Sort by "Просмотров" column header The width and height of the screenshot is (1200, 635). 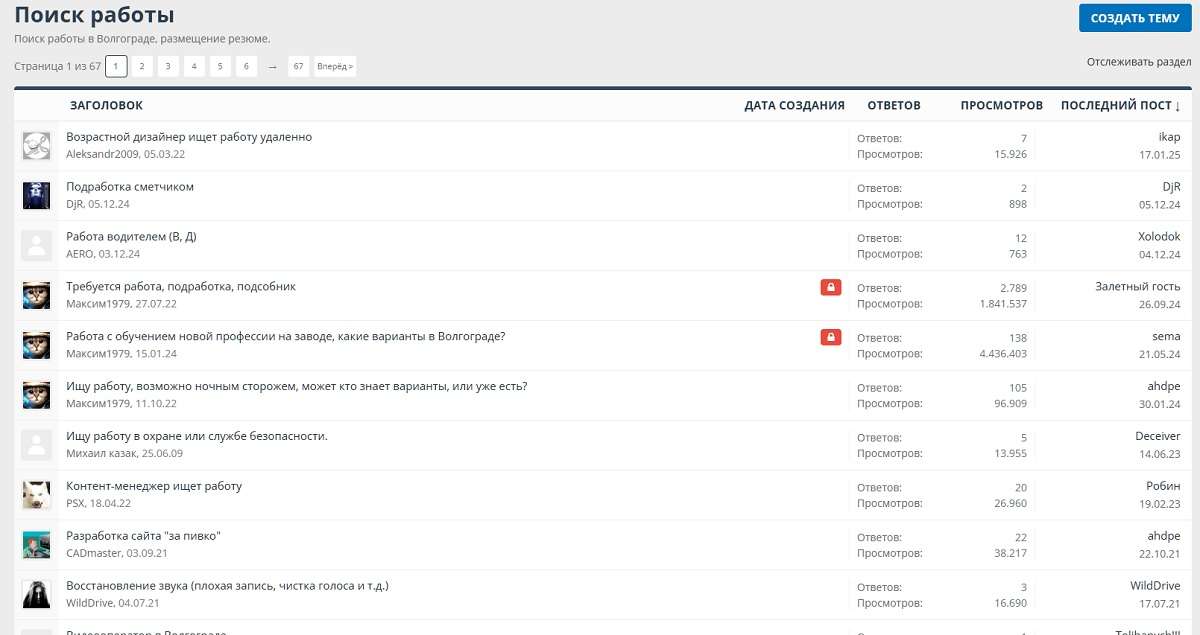[x=1001, y=105]
